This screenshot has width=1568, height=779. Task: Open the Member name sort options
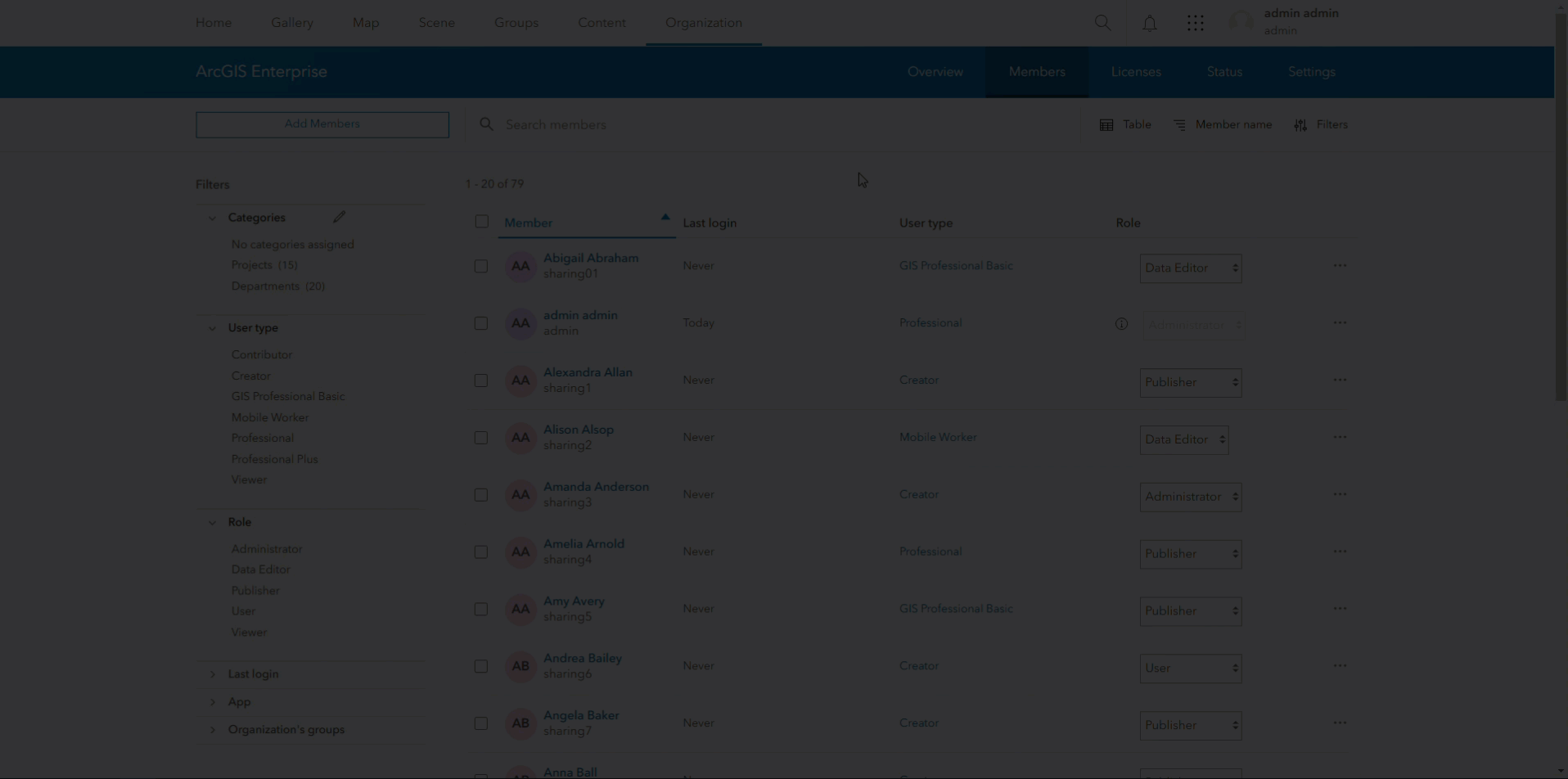(x=1223, y=124)
